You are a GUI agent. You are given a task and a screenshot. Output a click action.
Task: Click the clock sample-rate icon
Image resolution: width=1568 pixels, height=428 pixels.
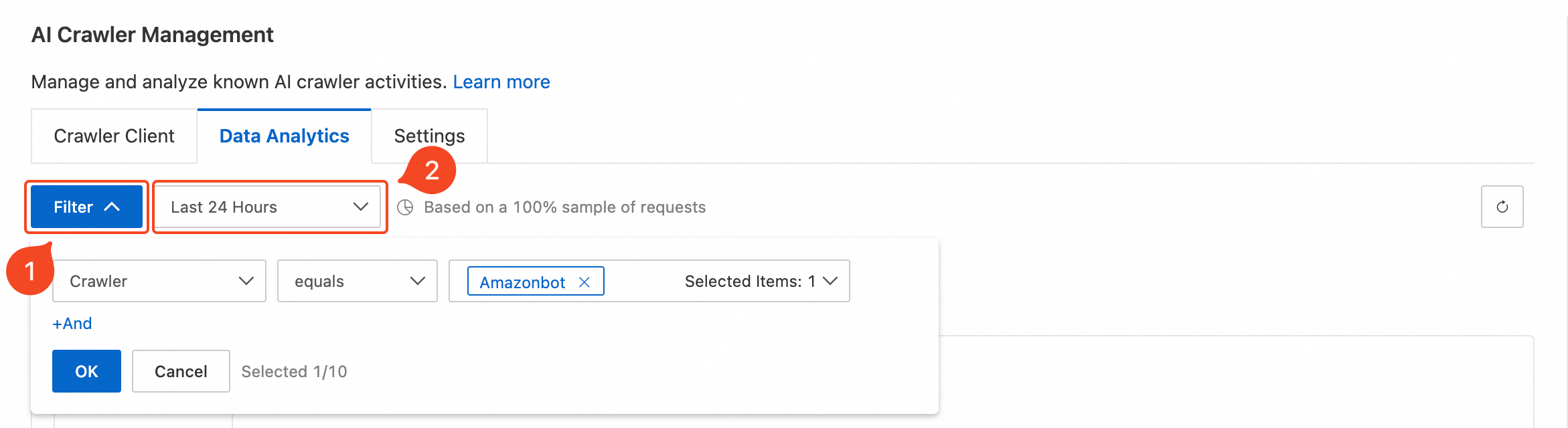pyautogui.click(x=405, y=207)
